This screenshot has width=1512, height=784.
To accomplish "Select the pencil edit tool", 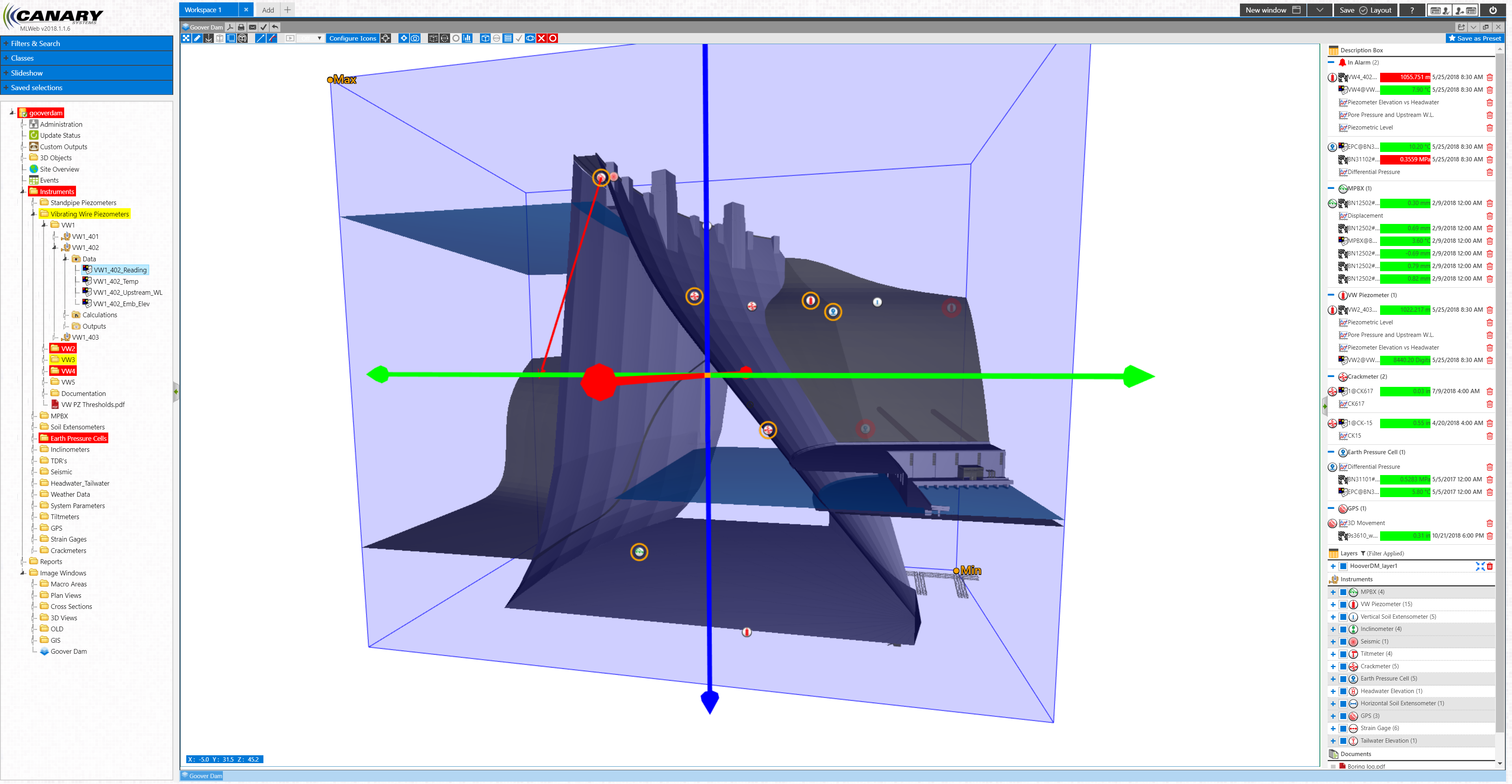I will 197,38.
